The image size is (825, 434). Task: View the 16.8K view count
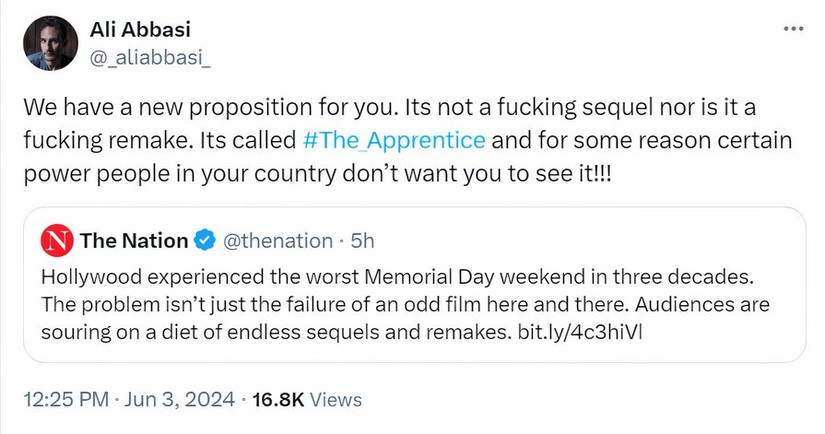(x=278, y=399)
